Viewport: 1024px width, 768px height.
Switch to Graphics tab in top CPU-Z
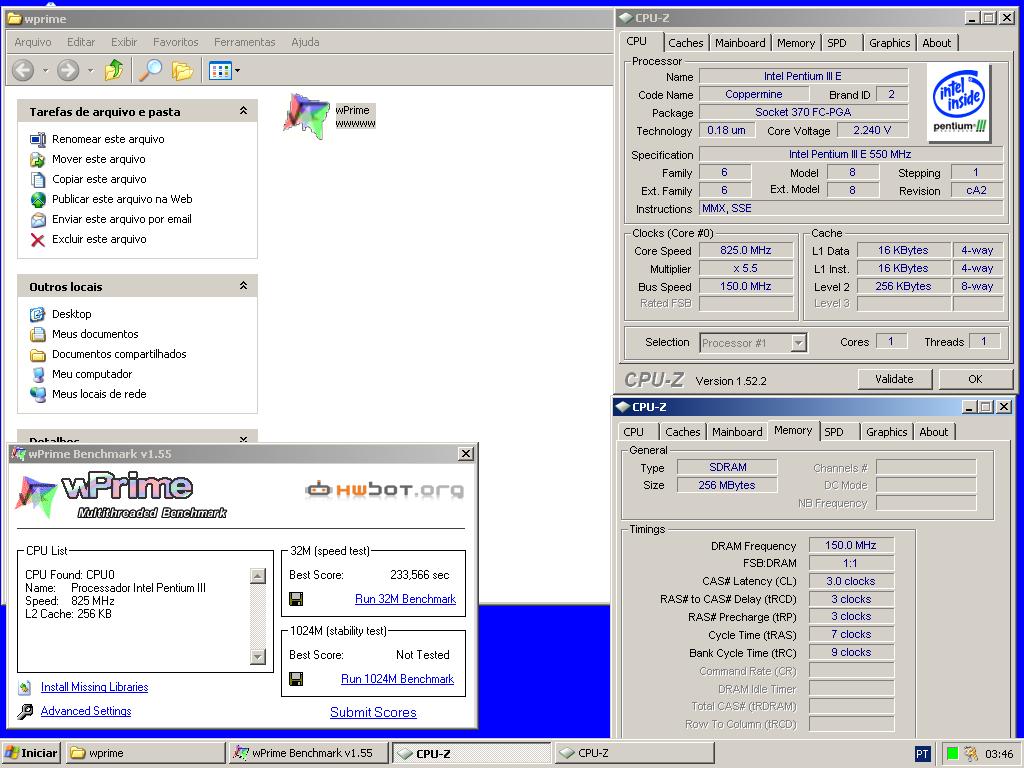[x=889, y=43]
